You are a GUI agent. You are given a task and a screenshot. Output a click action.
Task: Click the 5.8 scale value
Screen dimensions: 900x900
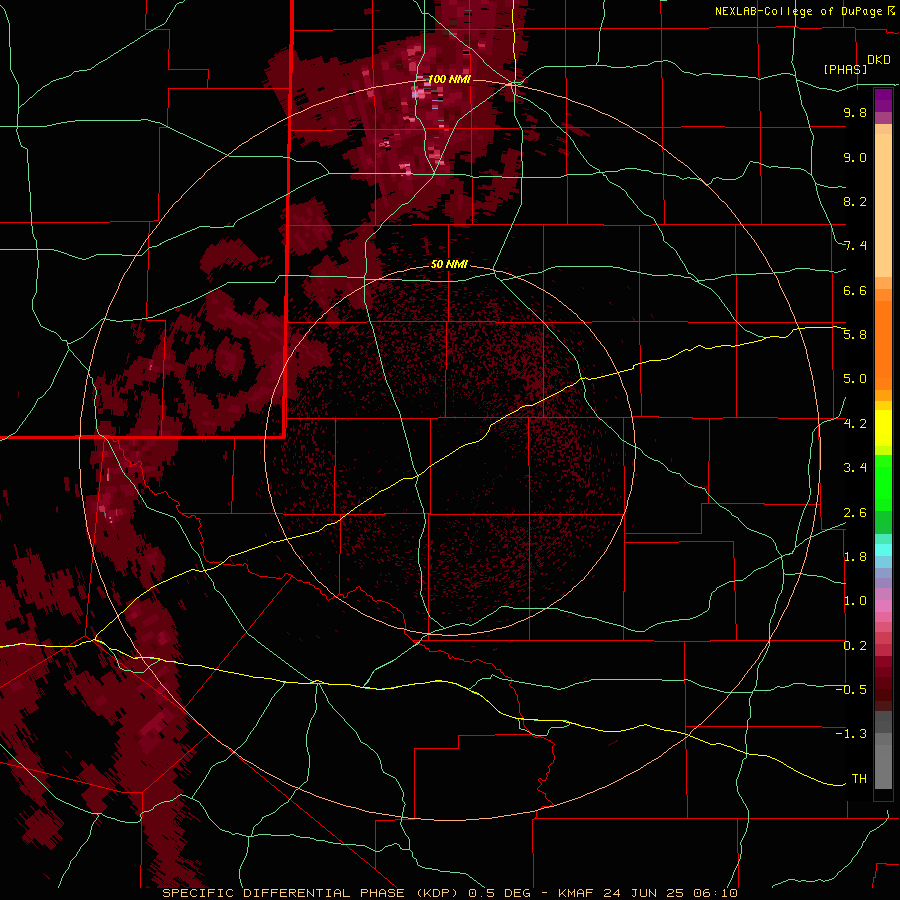tap(855, 335)
